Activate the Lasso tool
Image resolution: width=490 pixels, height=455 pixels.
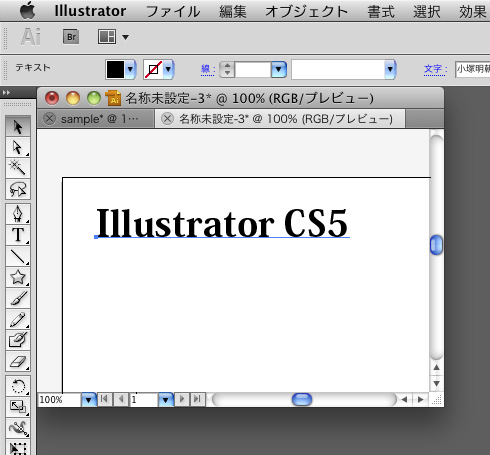18,189
